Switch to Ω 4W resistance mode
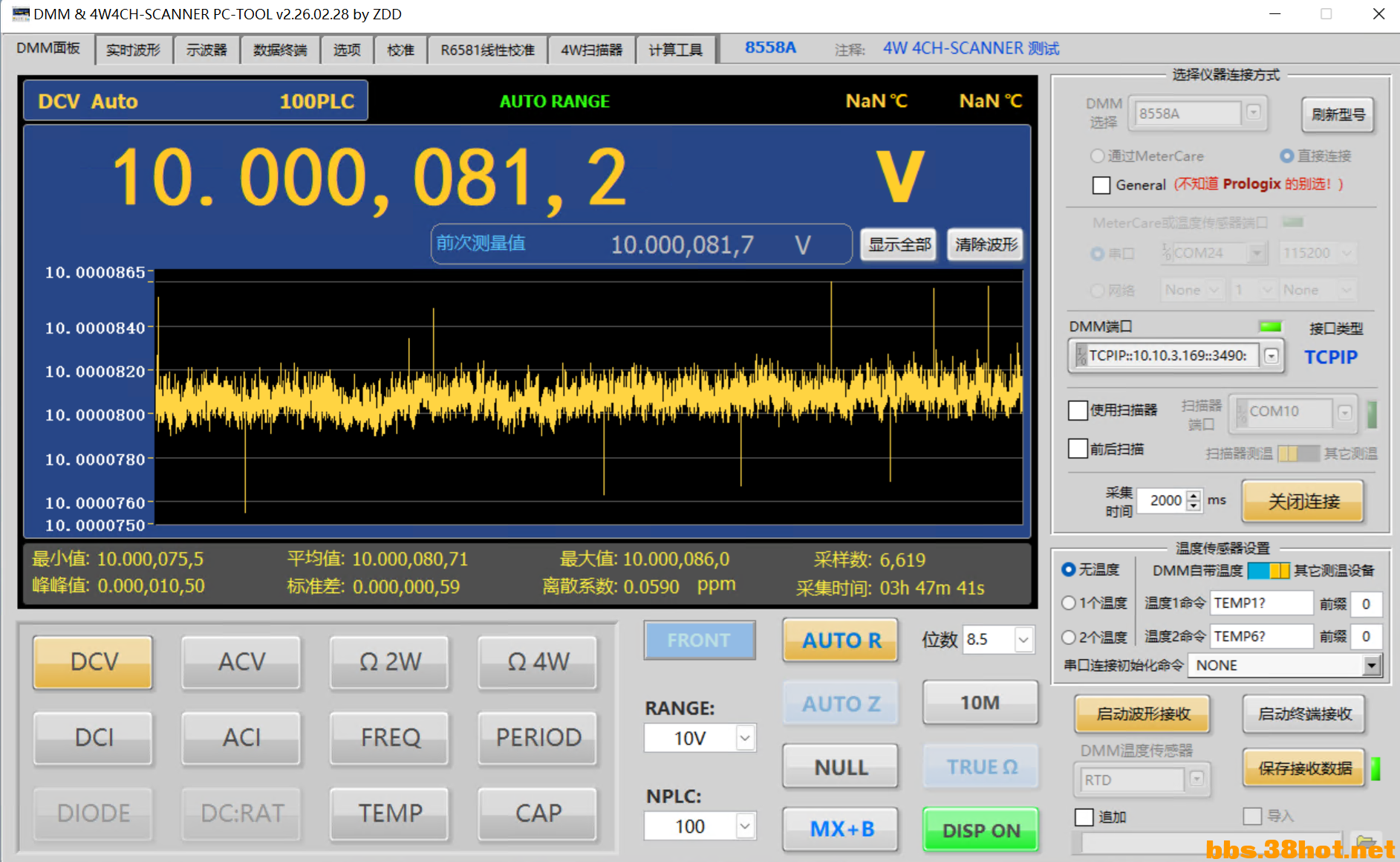Image resolution: width=1400 pixels, height=862 pixels. point(538,661)
